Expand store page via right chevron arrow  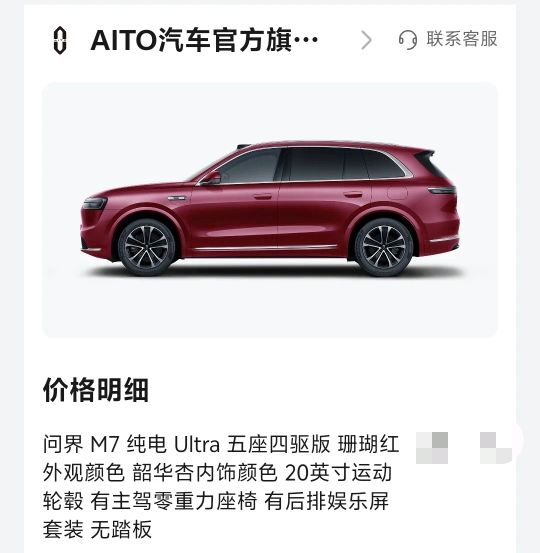click(366, 40)
